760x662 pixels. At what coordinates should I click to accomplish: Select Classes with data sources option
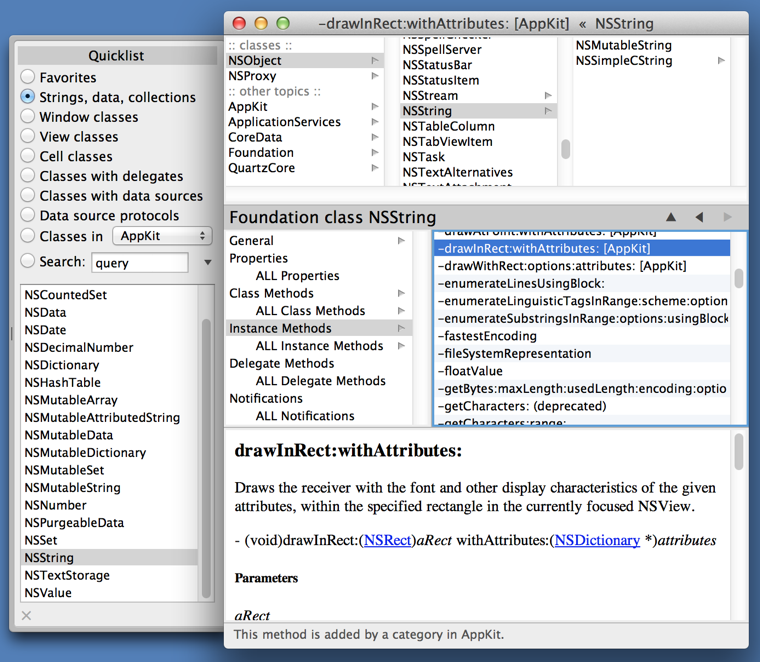click(x=28, y=195)
